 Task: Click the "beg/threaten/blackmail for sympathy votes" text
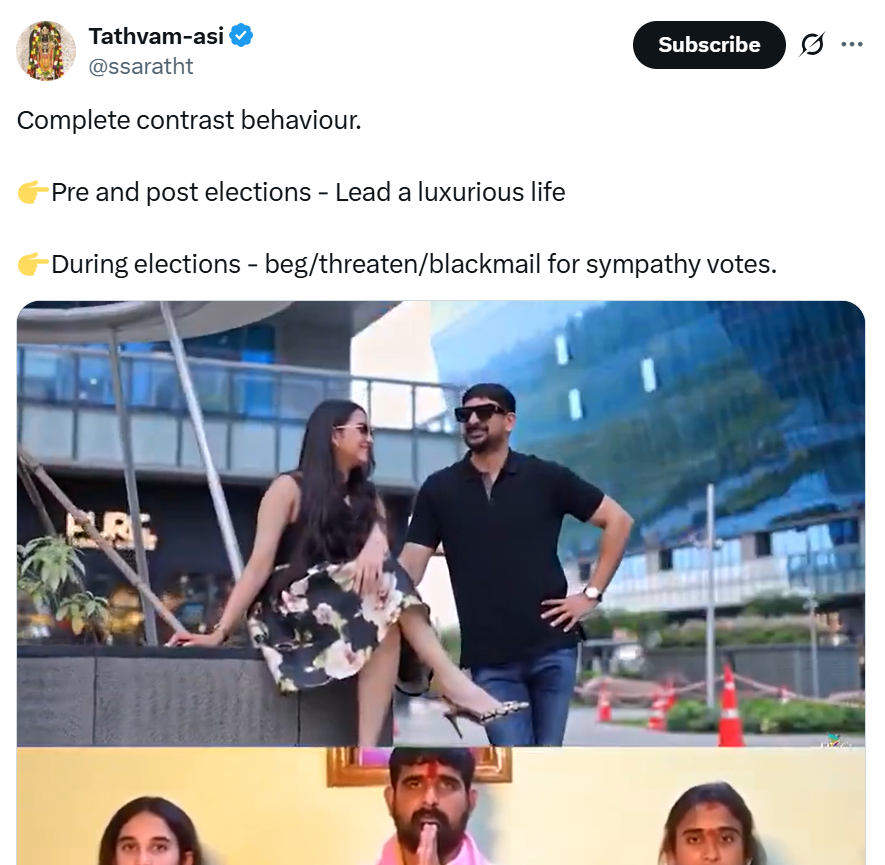pos(520,264)
